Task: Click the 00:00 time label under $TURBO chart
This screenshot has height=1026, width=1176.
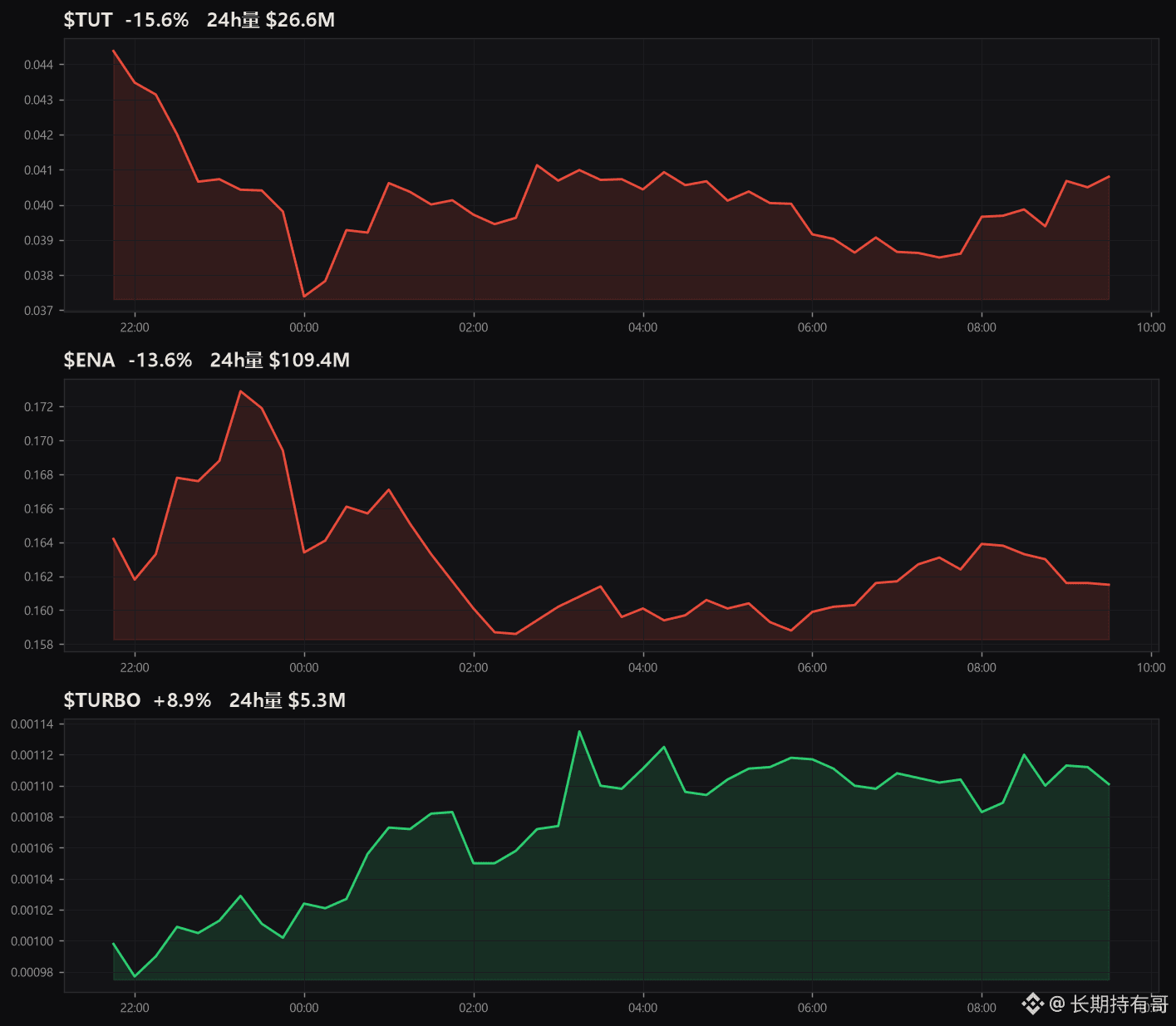Action: (x=304, y=1008)
